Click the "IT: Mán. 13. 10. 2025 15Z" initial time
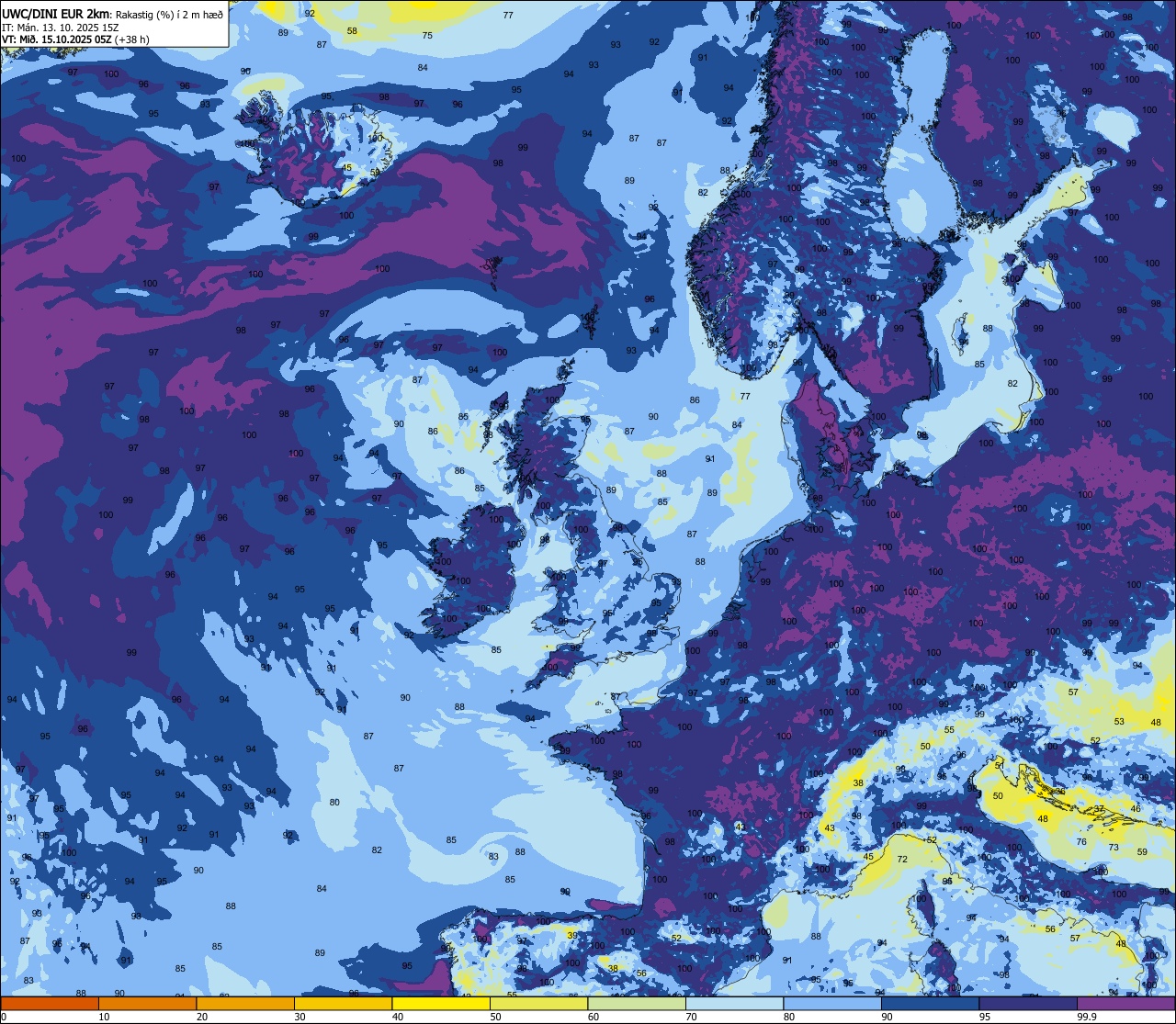 tap(62, 28)
